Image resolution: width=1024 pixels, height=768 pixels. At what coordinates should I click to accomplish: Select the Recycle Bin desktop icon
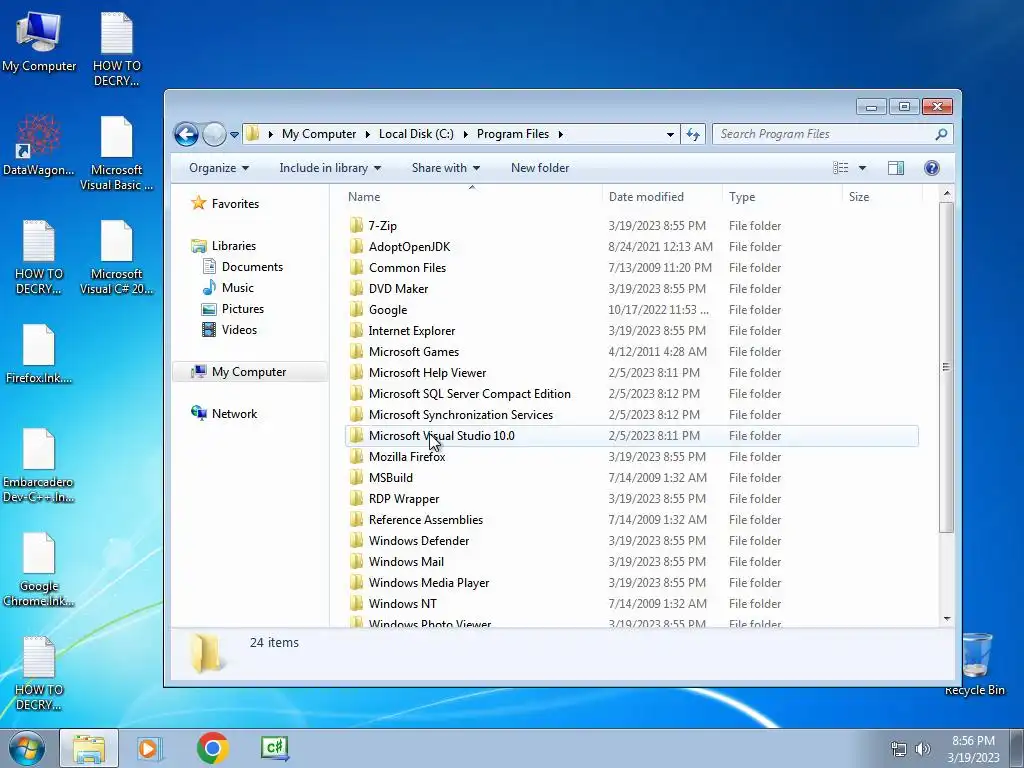[975, 664]
